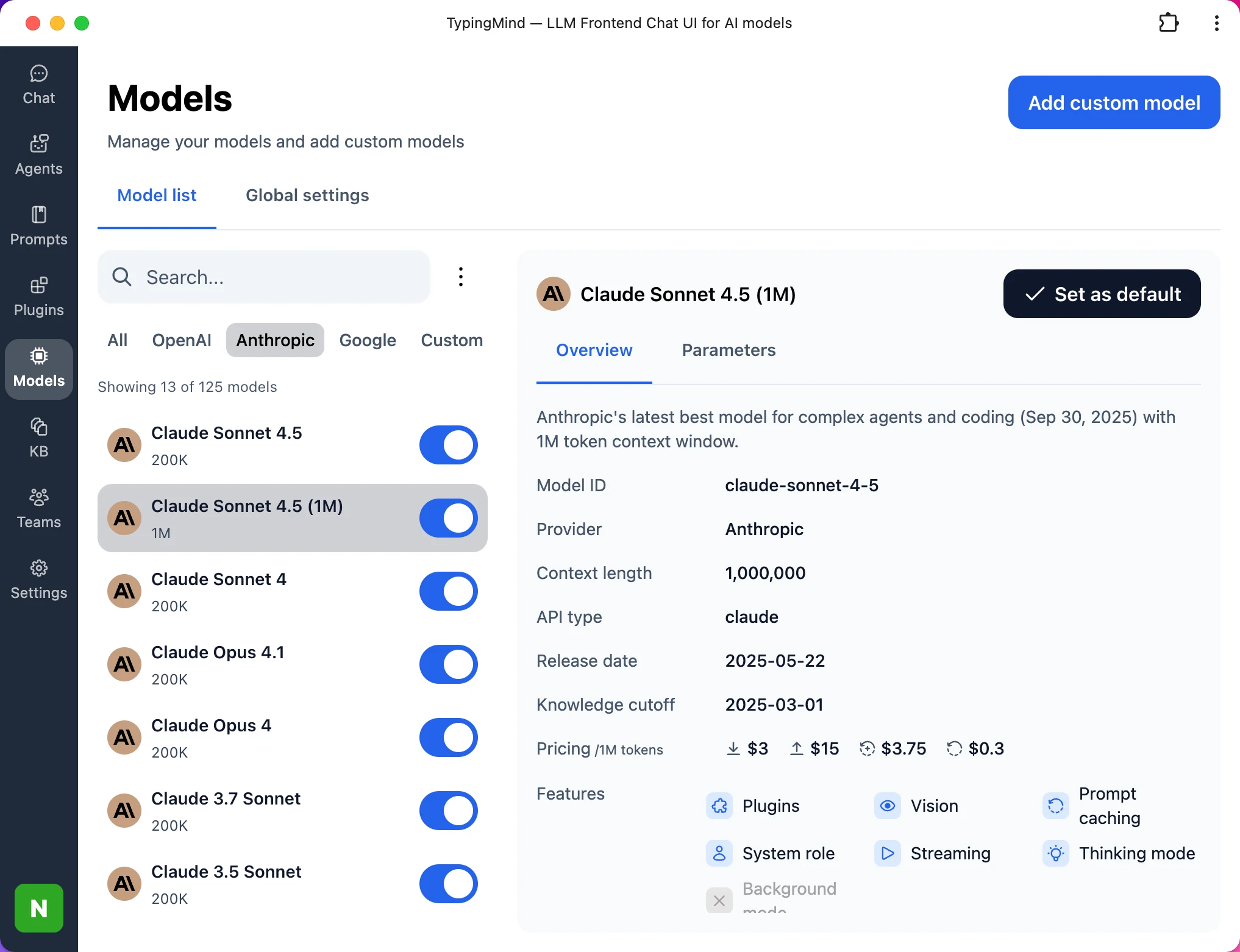Click the Vision eye feature icon

pyautogui.click(x=888, y=806)
